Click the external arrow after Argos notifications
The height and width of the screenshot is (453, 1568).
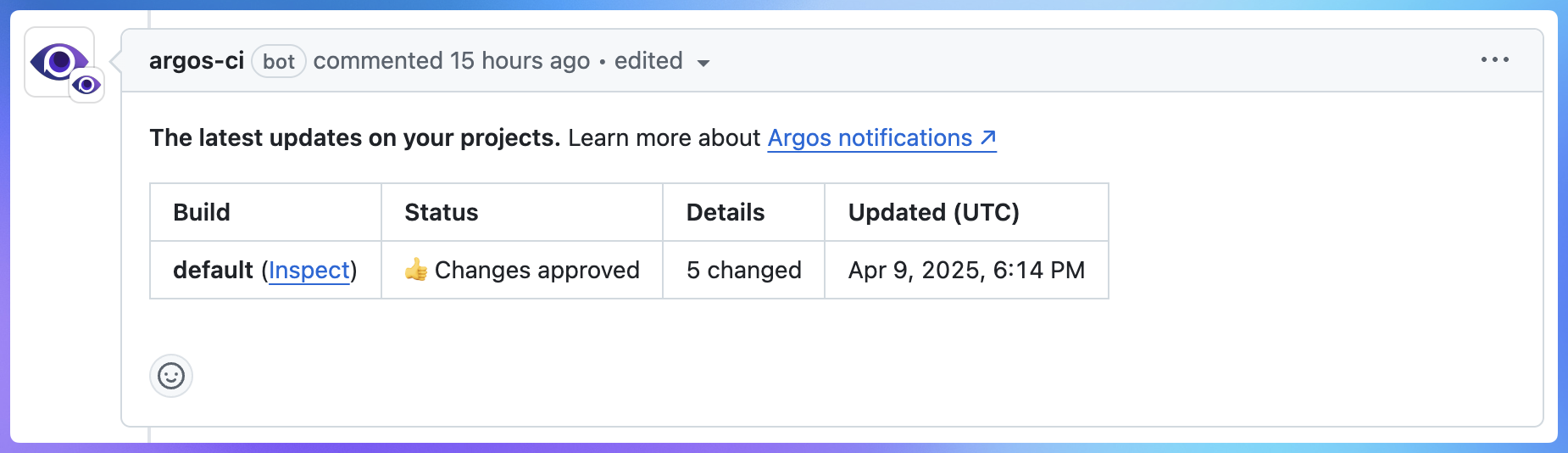[987, 137]
